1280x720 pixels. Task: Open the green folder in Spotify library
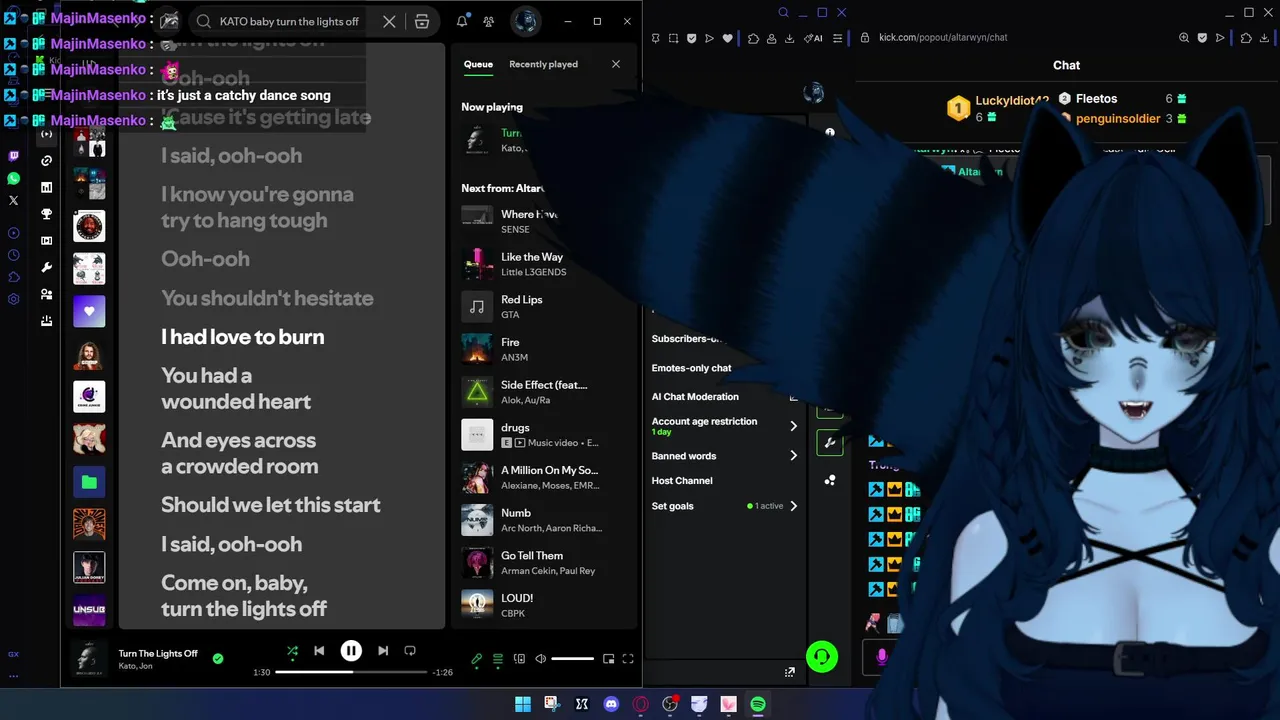point(89,482)
